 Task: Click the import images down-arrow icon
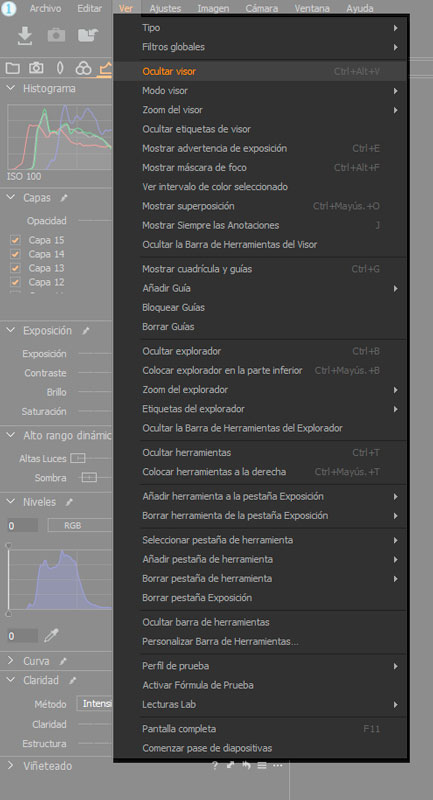click(x=24, y=35)
